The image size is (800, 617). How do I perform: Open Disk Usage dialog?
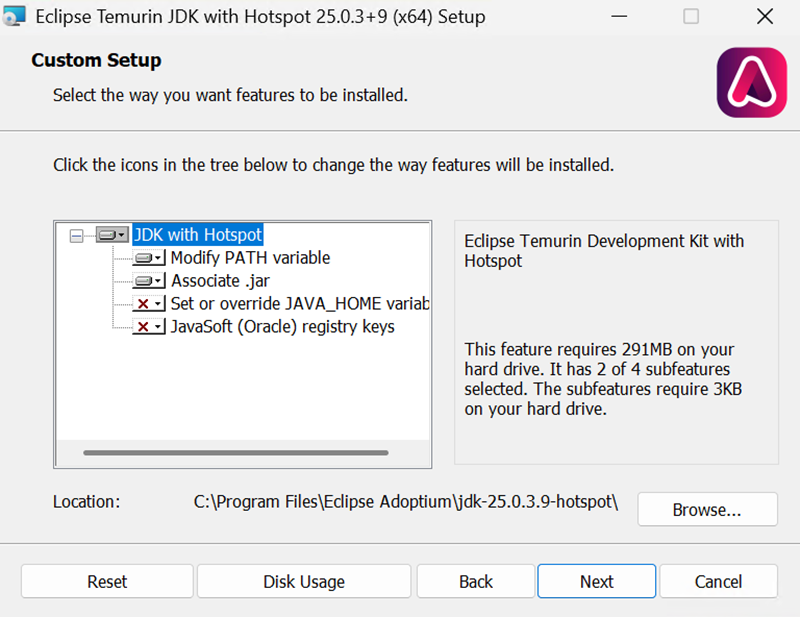pyautogui.click(x=304, y=581)
